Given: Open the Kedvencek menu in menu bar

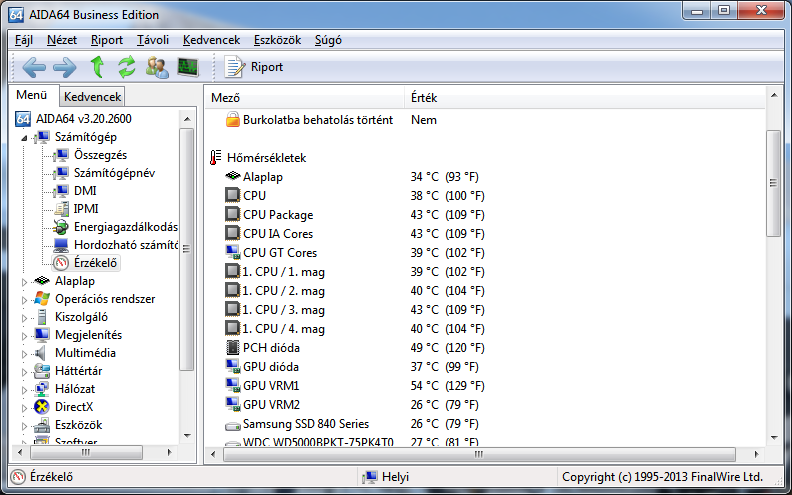Looking at the screenshot, I should pyautogui.click(x=211, y=40).
